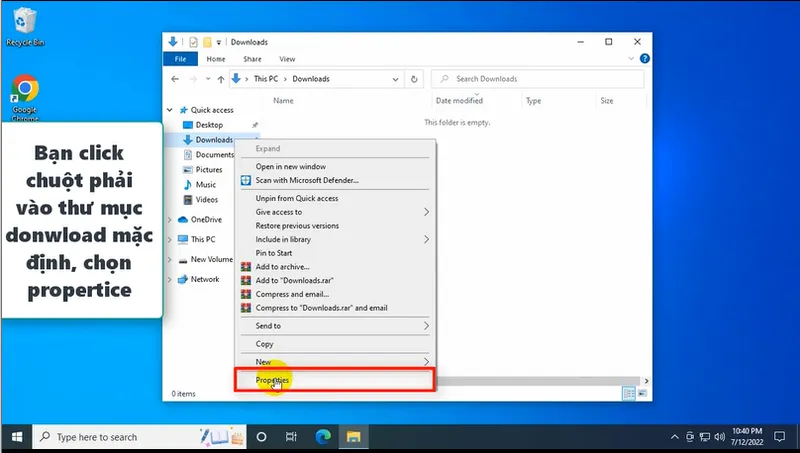
Task: Open the Send to submenu
Action: point(335,326)
